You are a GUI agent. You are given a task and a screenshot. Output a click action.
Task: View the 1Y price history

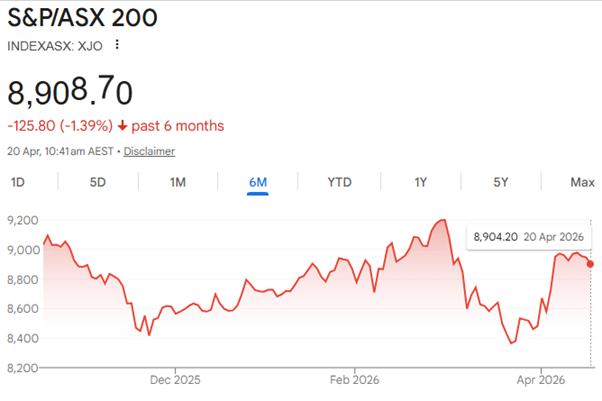pos(421,182)
